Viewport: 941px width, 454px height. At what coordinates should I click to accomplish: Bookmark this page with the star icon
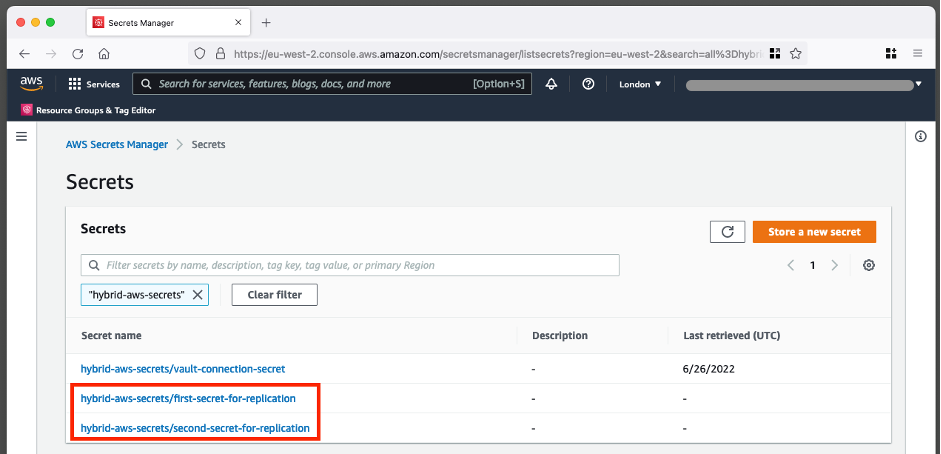[x=796, y=54]
